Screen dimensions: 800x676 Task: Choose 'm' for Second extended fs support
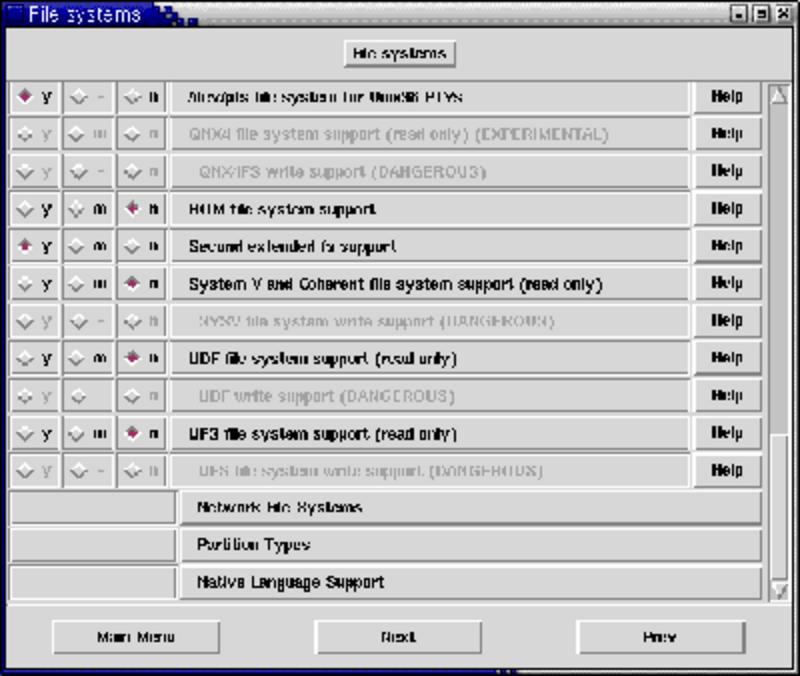[x=88, y=246]
